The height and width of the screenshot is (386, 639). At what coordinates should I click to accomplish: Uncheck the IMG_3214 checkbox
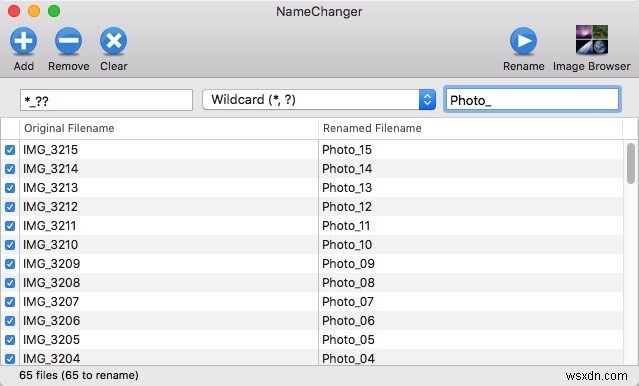click(10, 169)
